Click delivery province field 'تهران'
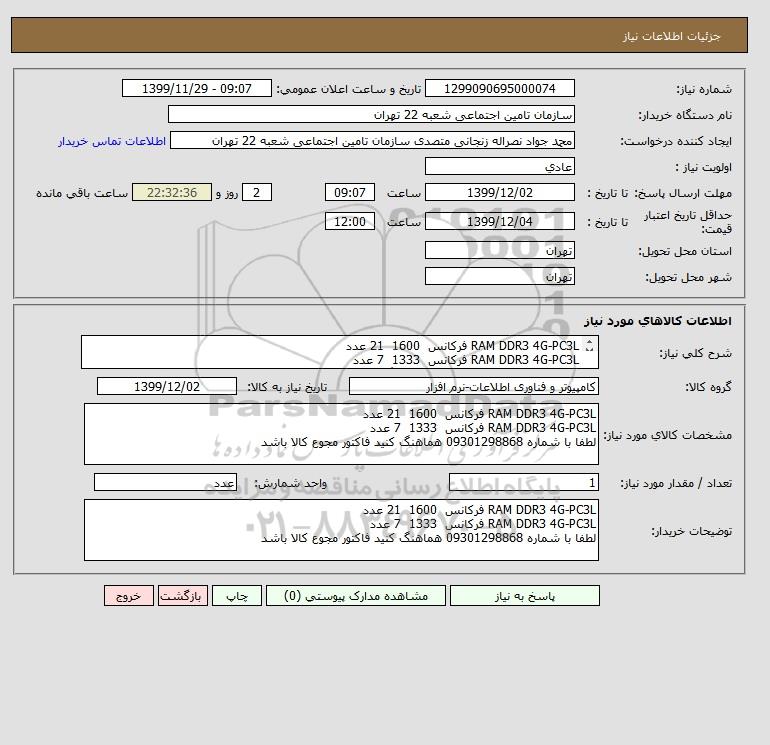The image size is (770, 745). tap(499, 250)
